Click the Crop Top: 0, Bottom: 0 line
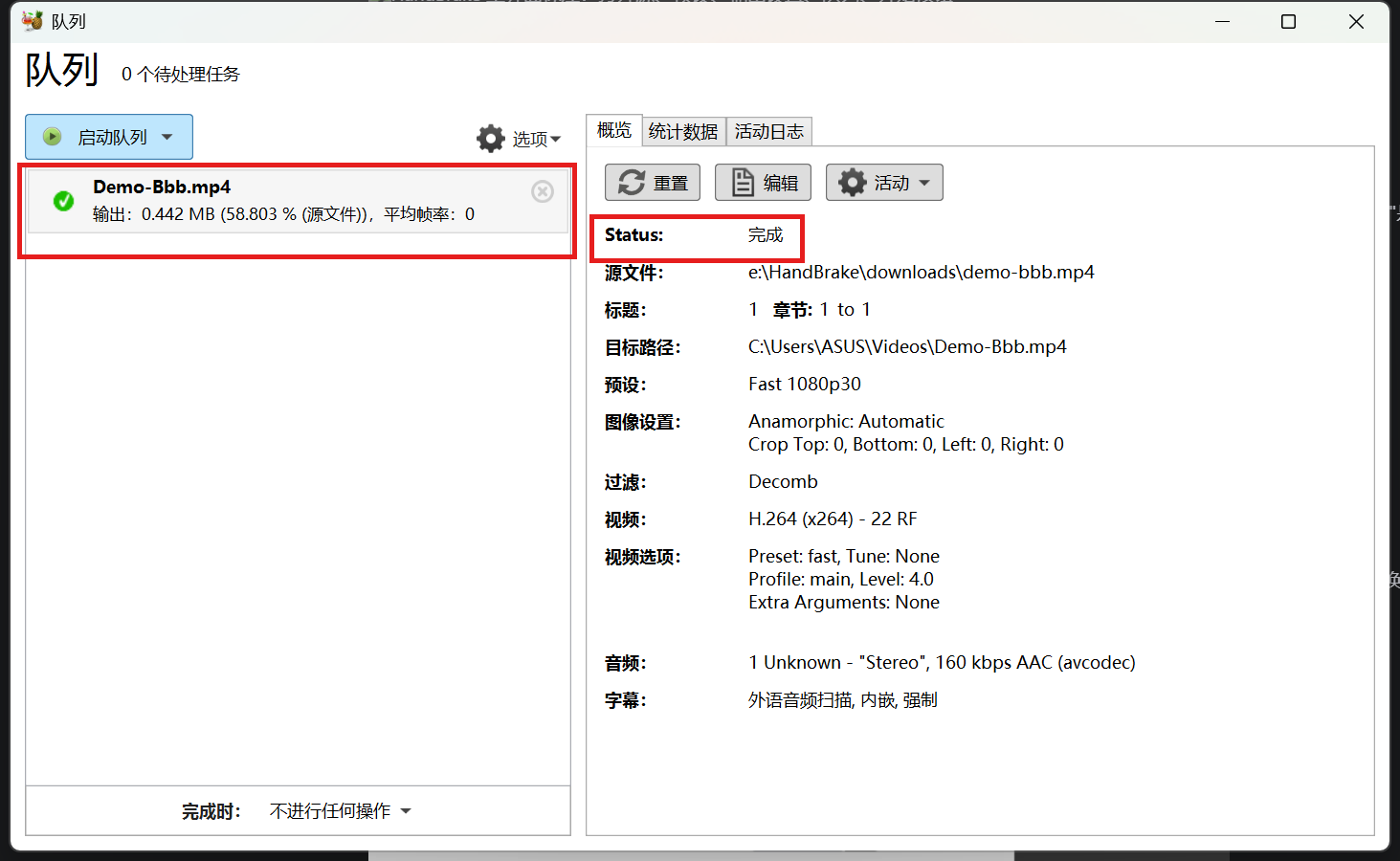 906,444
